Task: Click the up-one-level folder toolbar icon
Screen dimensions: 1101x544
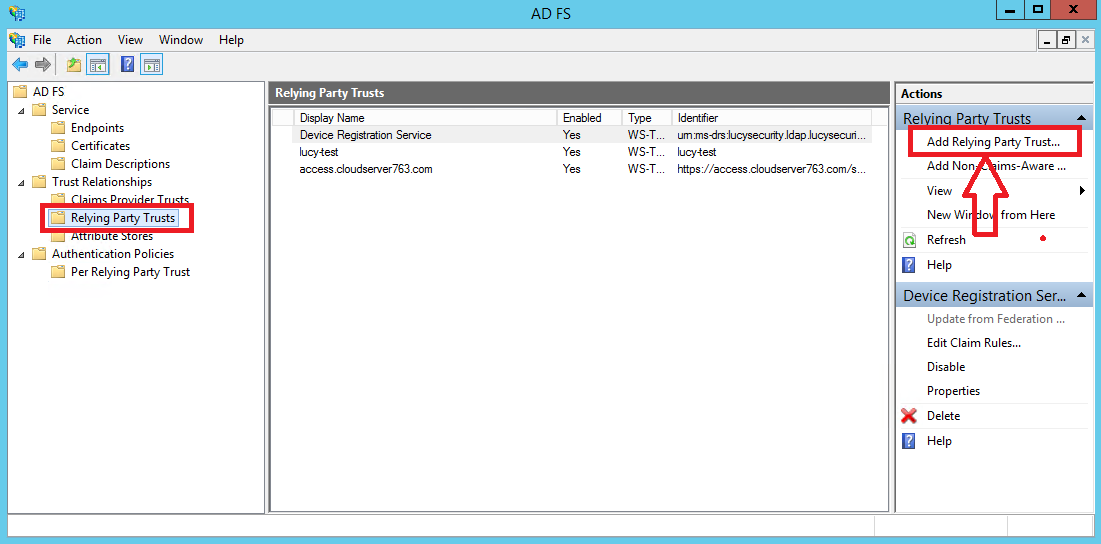Action: click(74, 65)
